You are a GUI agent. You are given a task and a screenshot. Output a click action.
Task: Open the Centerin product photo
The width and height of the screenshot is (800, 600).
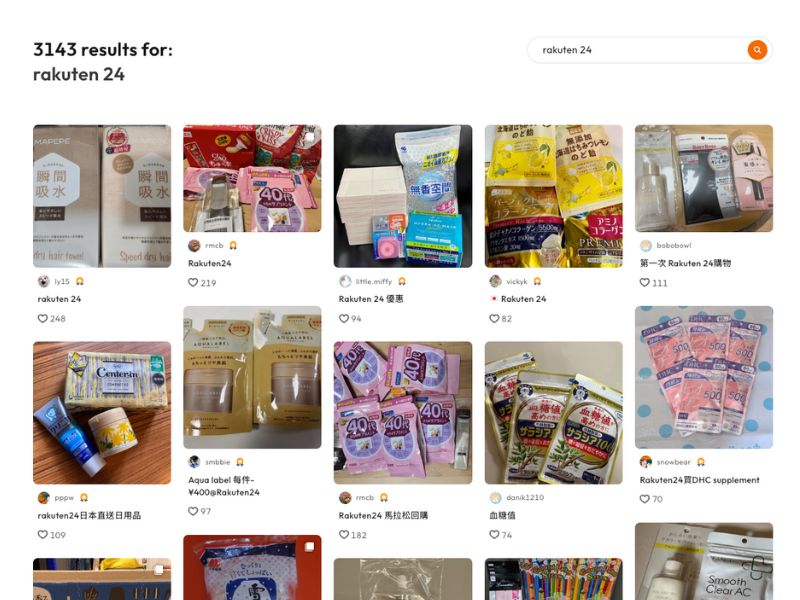click(x=102, y=413)
